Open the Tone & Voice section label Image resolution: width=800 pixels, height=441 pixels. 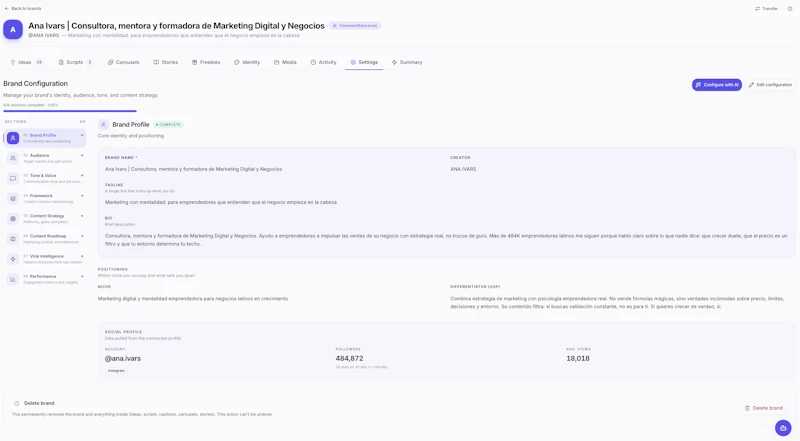click(43, 176)
